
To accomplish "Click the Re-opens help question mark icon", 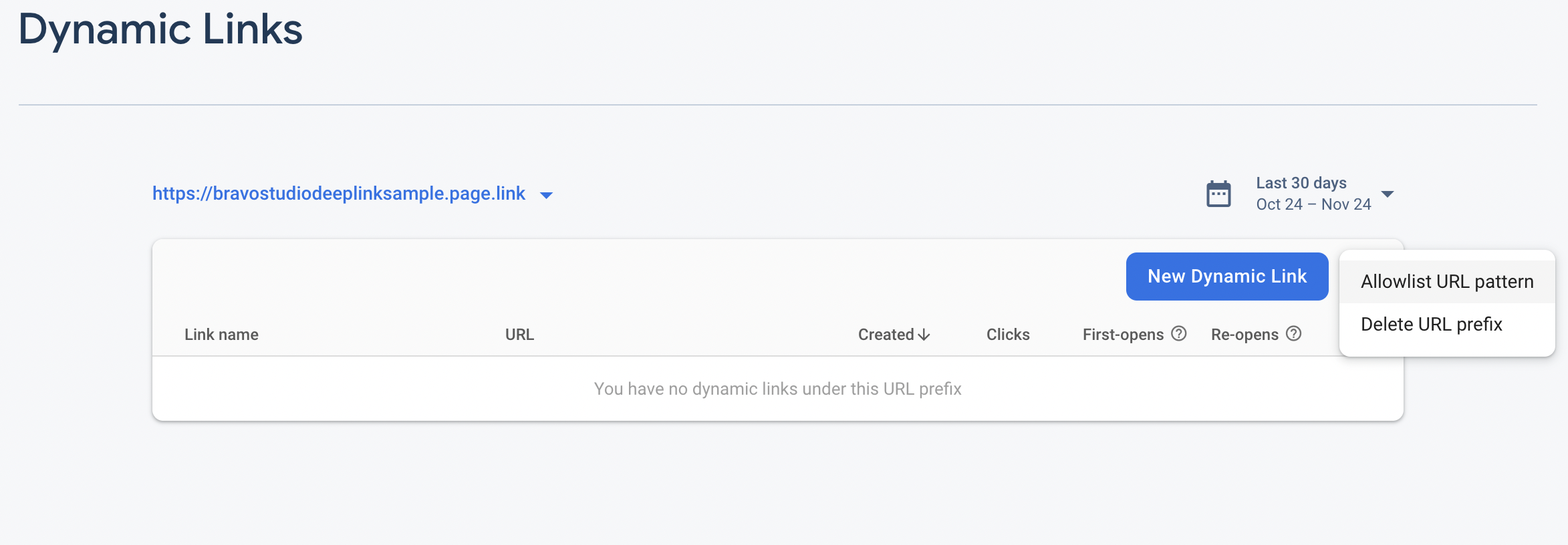I will pyautogui.click(x=1293, y=334).
